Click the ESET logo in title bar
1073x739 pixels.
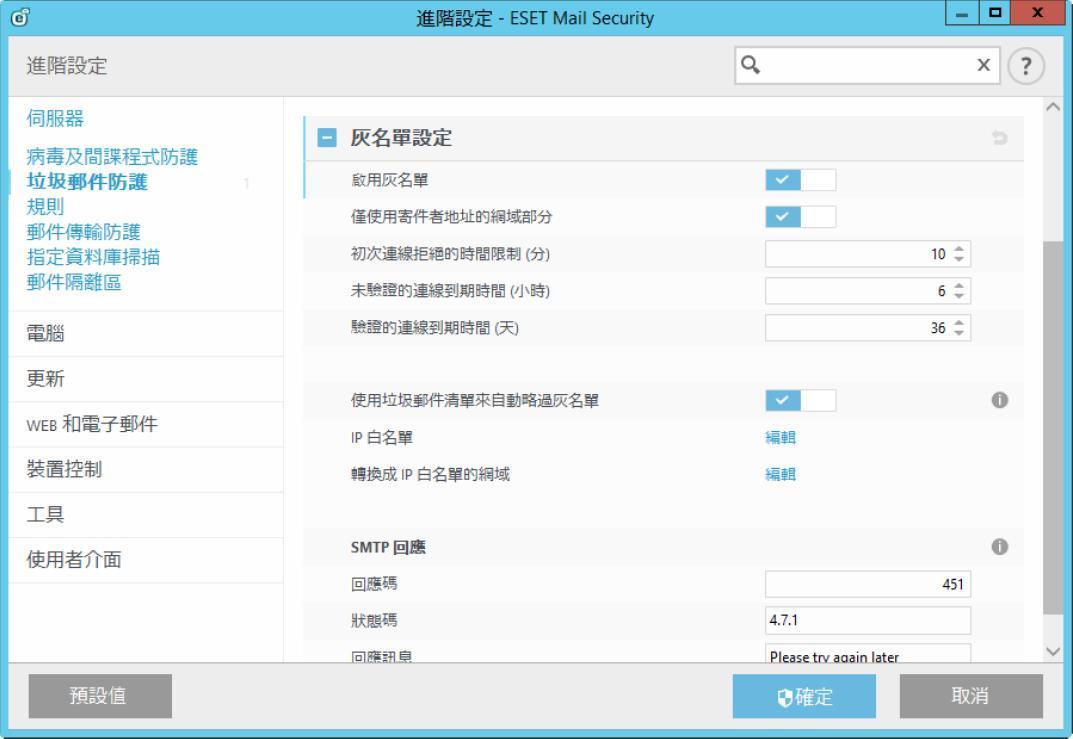pos(21,17)
